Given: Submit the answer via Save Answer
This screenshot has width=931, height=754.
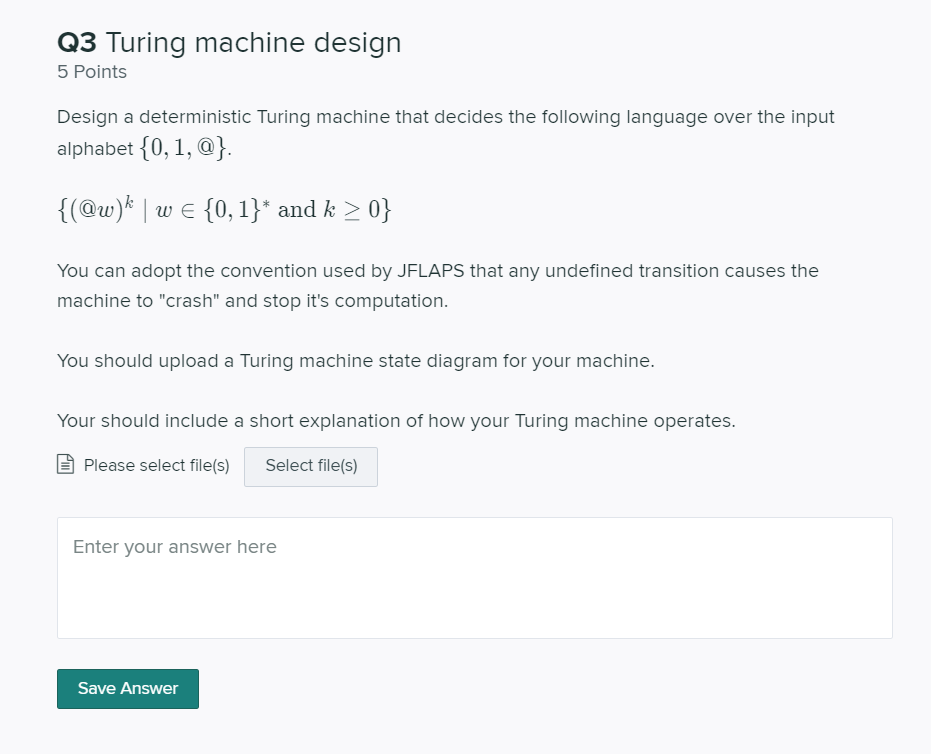Looking at the screenshot, I should click(x=127, y=688).
